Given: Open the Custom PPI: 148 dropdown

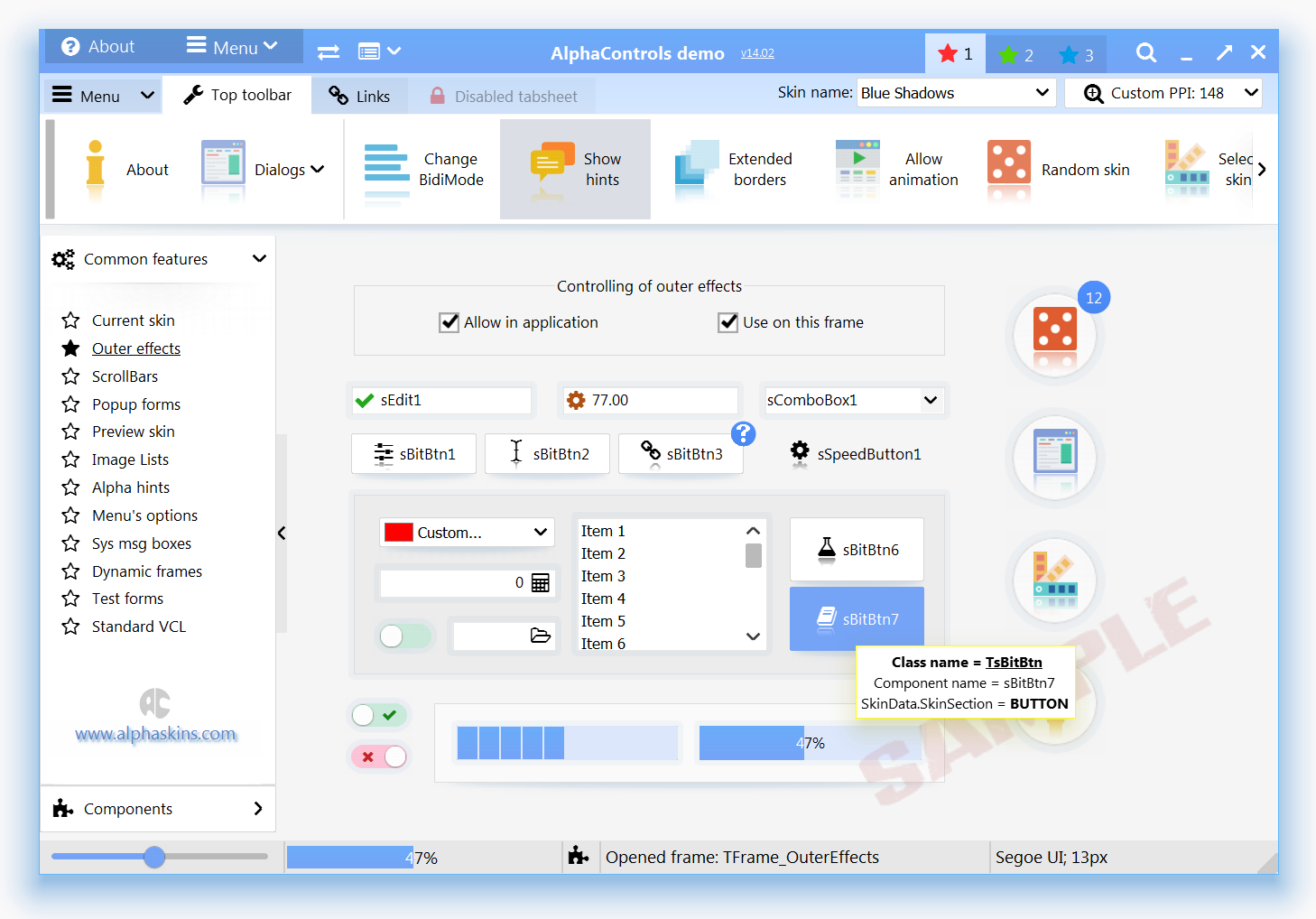Looking at the screenshot, I should [1163, 93].
